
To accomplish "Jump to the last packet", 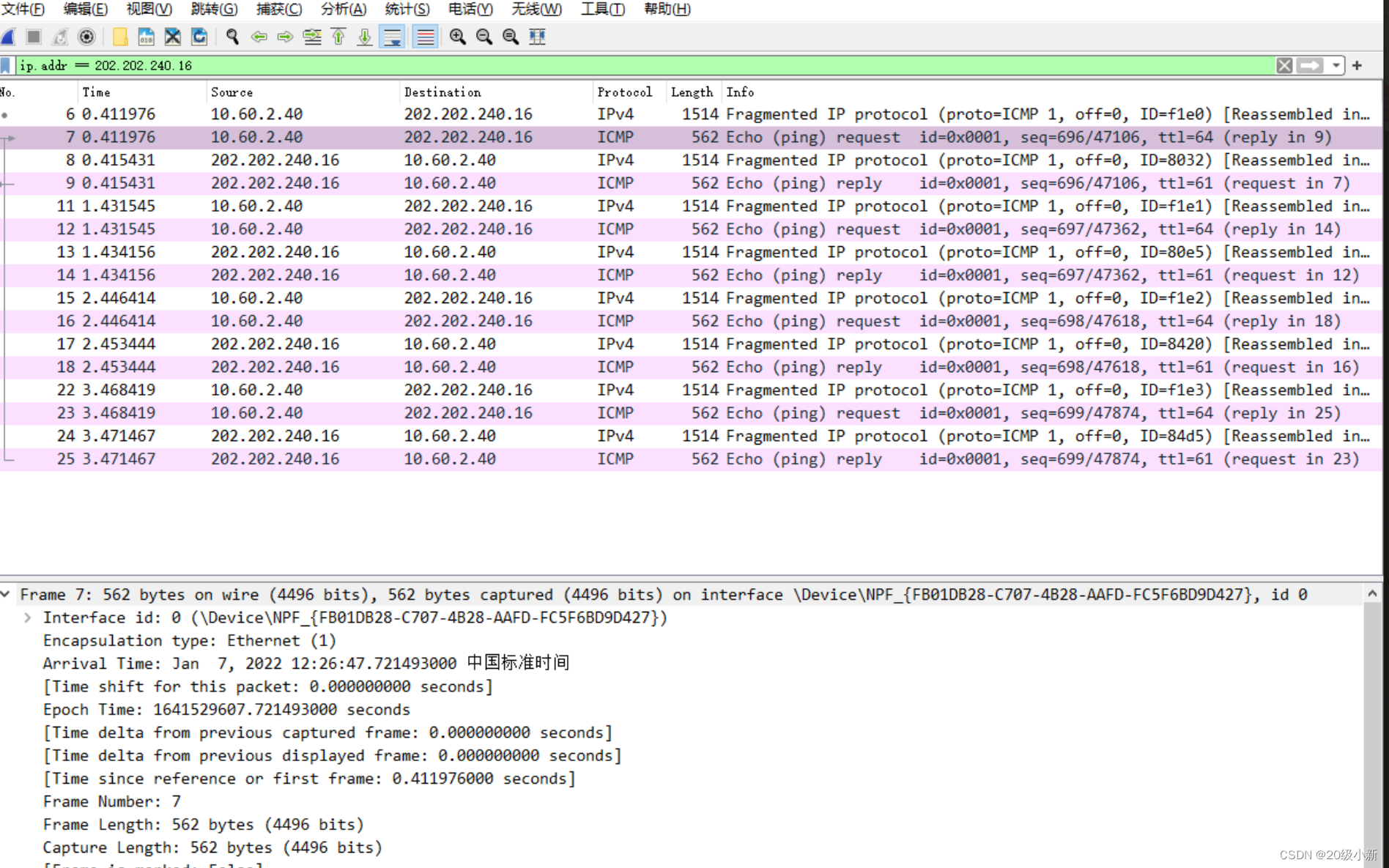I will point(365,37).
